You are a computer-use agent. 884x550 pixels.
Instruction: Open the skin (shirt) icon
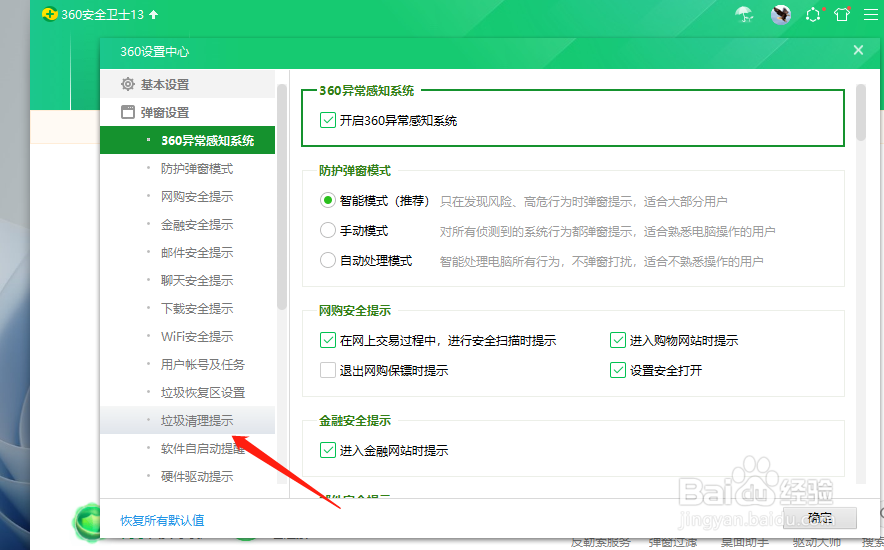pyautogui.click(x=842, y=15)
